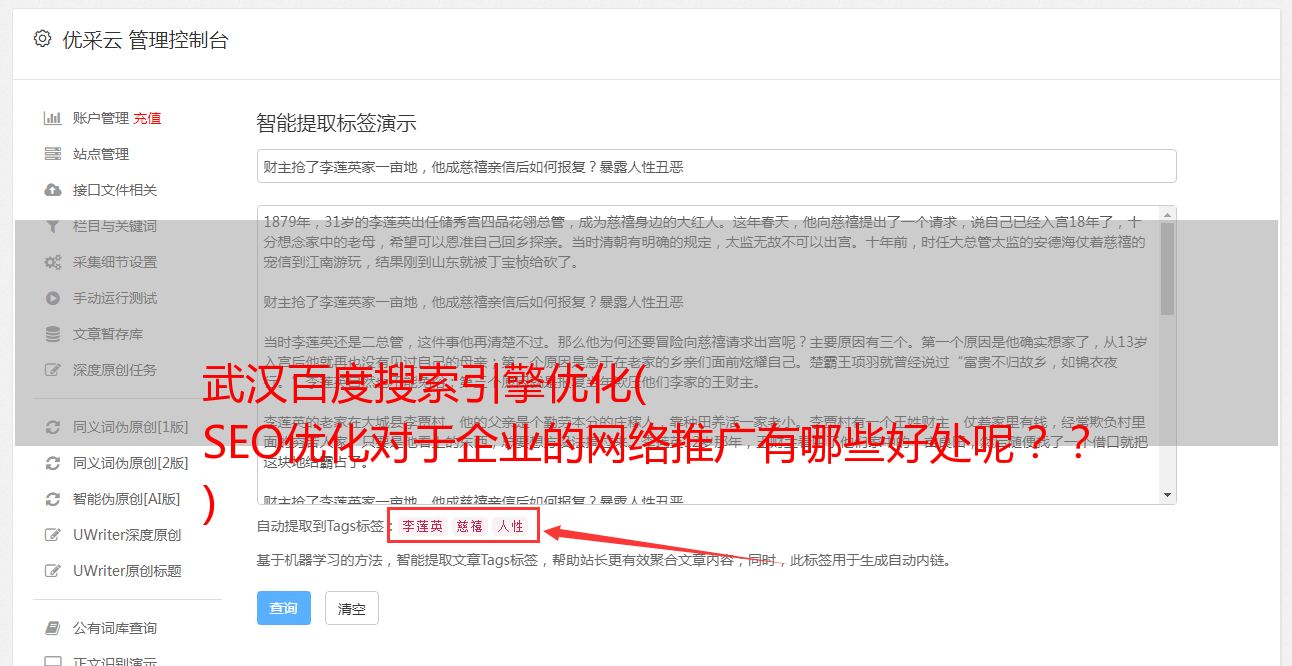Open the book icon for 公有词库查询
The height and width of the screenshot is (666, 1292).
(53, 628)
